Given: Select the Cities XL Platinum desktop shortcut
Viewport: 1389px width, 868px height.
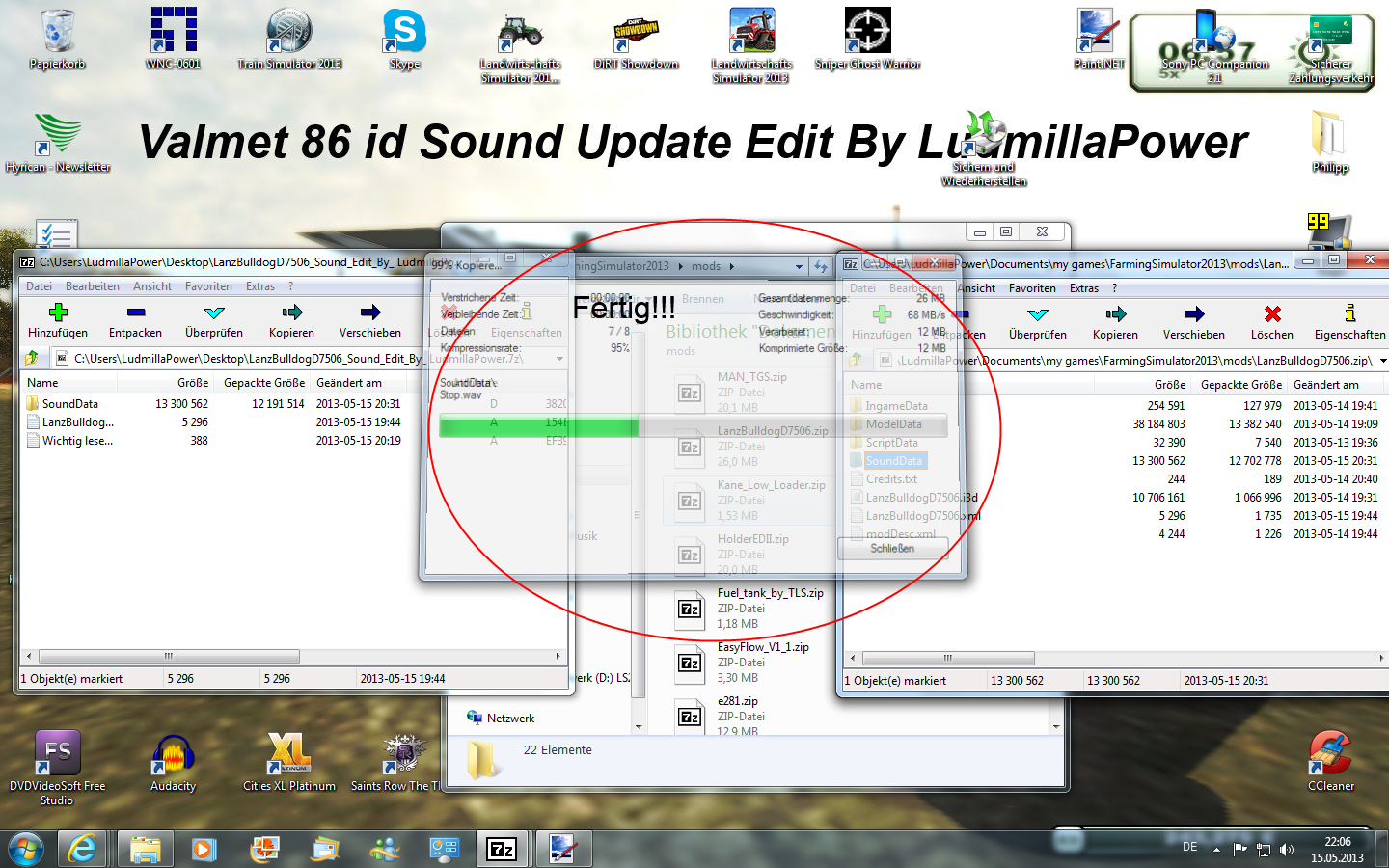Looking at the screenshot, I should tap(289, 762).
